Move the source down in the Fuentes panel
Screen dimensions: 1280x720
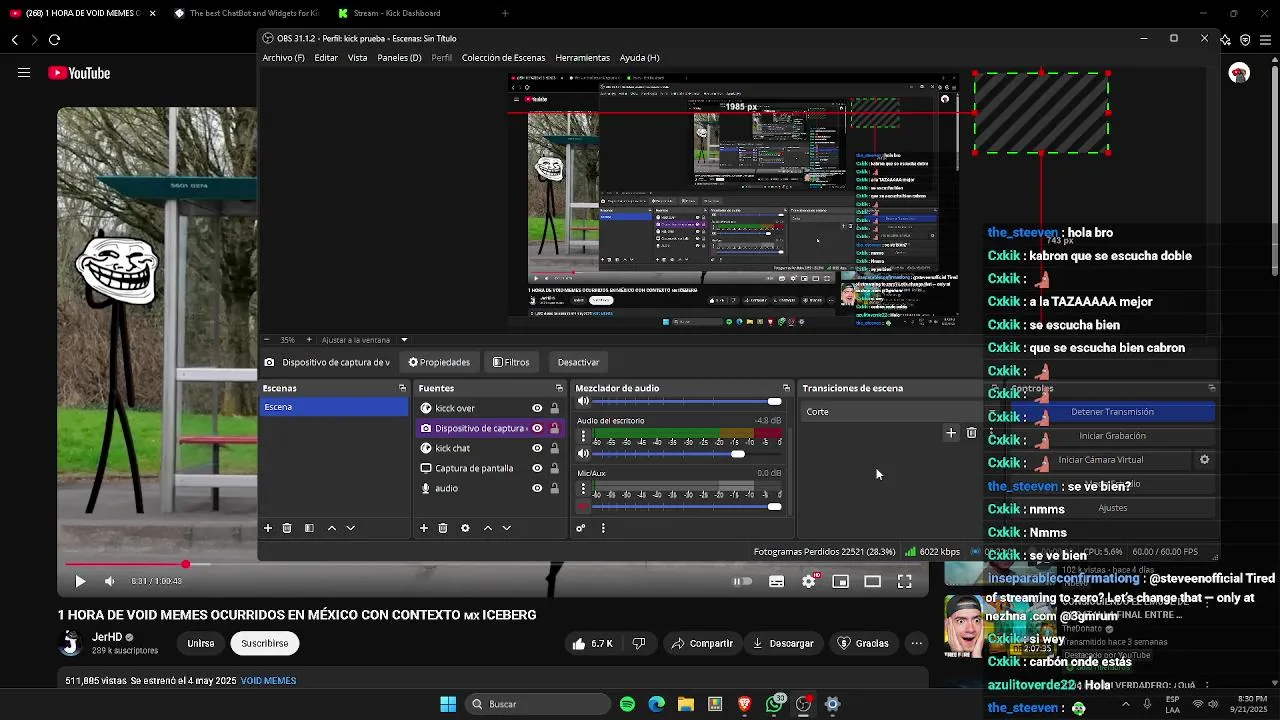pos(506,528)
